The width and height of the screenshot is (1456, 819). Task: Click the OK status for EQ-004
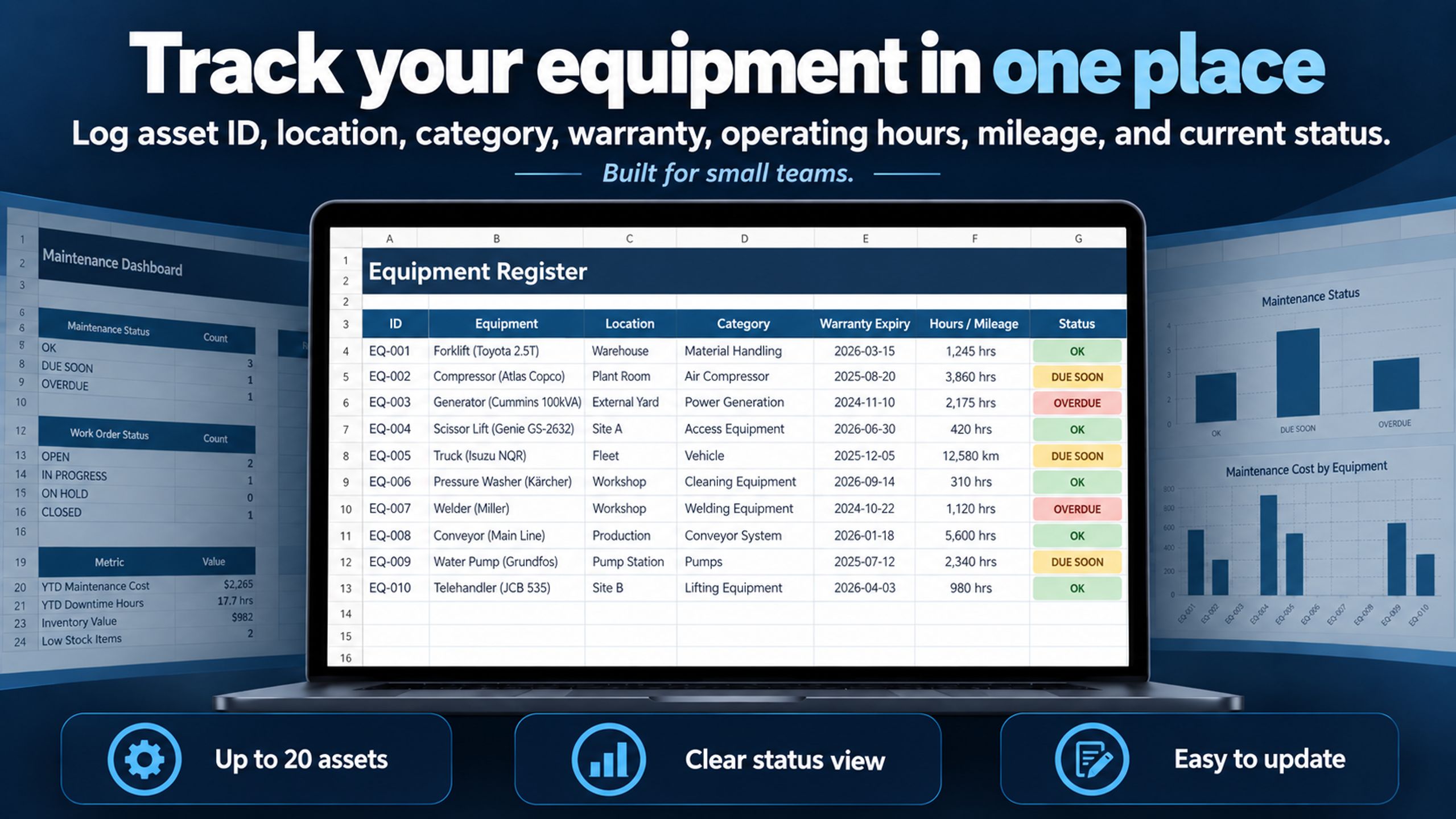pyautogui.click(x=1077, y=429)
